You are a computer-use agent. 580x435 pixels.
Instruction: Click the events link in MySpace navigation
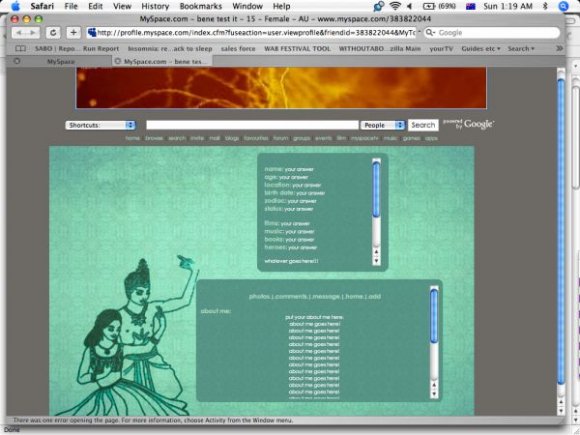tap(323, 138)
